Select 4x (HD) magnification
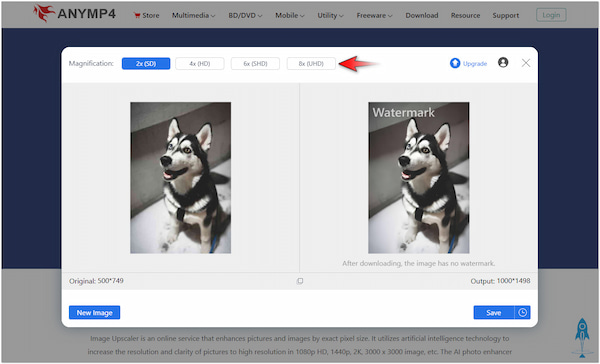Screen dimensions: 600x364 pyautogui.click(x=200, y=64)
